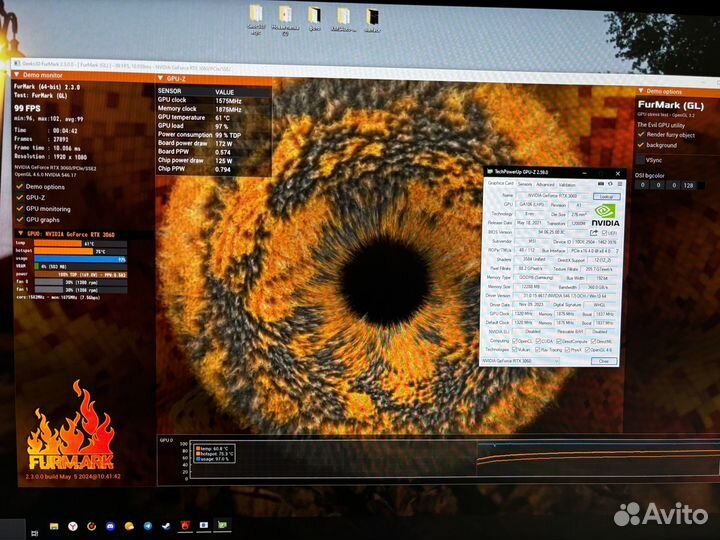Click the Driver Version field in GPU-Z
The width and height of the screenshot is (720, 540).
click(565, 296)
